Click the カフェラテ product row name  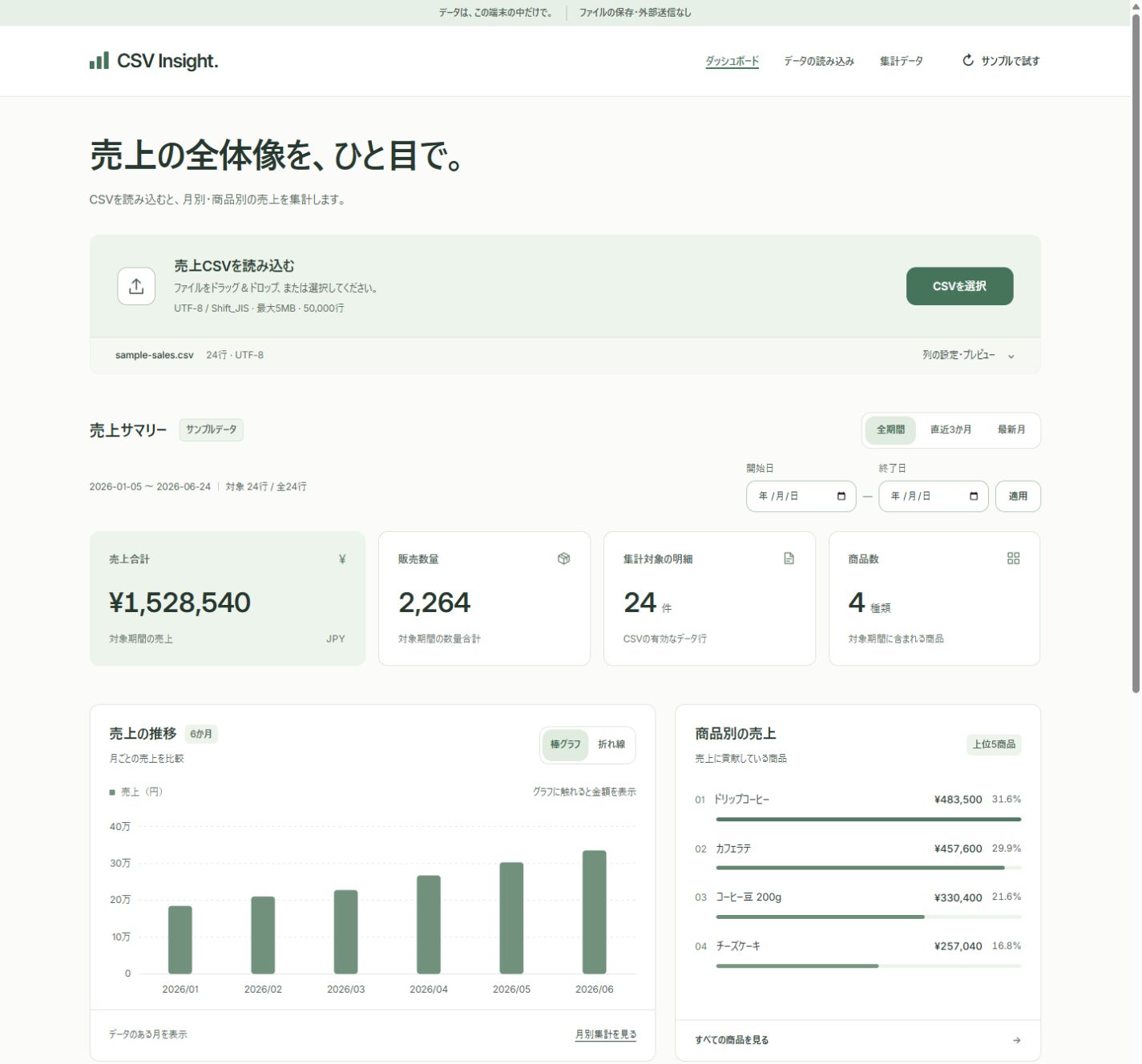coord(733,848)
